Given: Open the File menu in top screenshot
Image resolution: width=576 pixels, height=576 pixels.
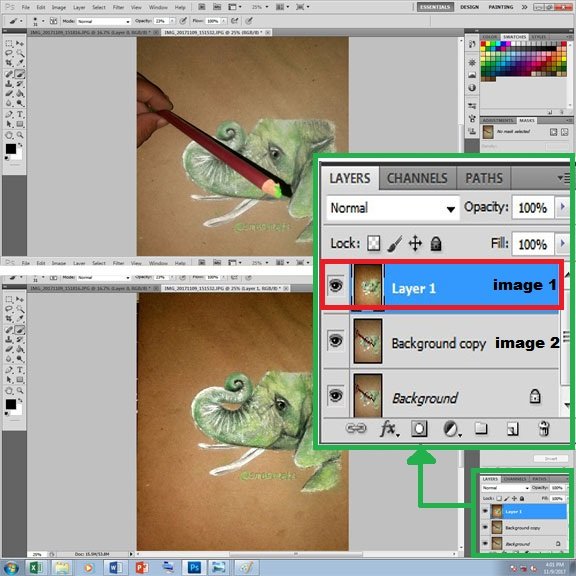Looking at the screenshot, I should [x=26, y=7].
